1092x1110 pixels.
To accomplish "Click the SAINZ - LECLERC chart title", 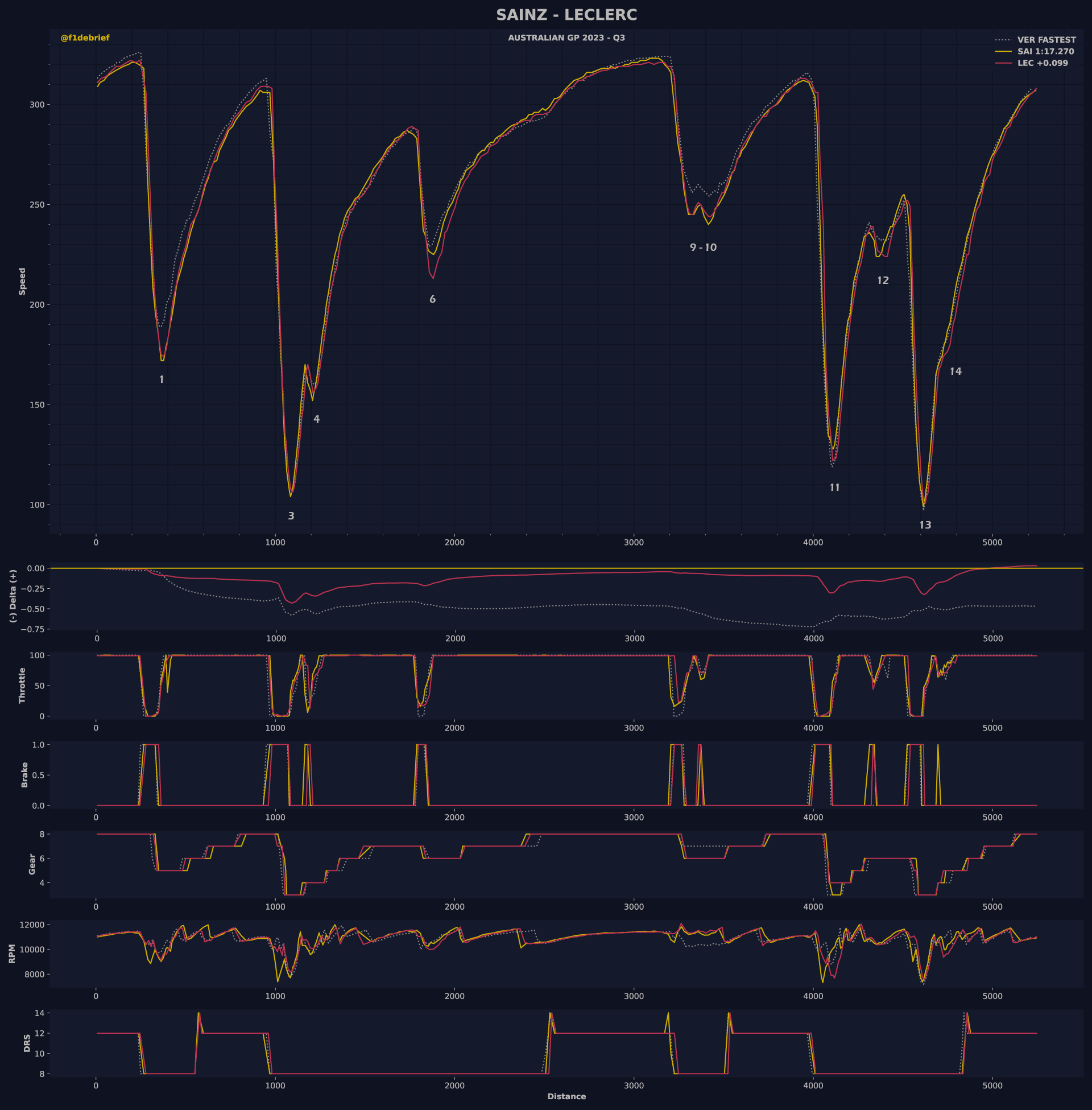I will [x=566, y=15].
